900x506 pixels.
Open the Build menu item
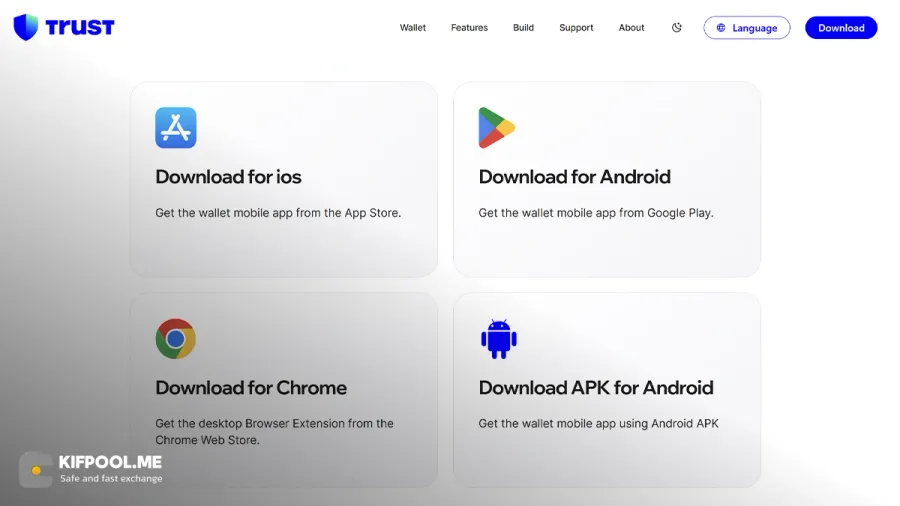click(x=523, y=28)
